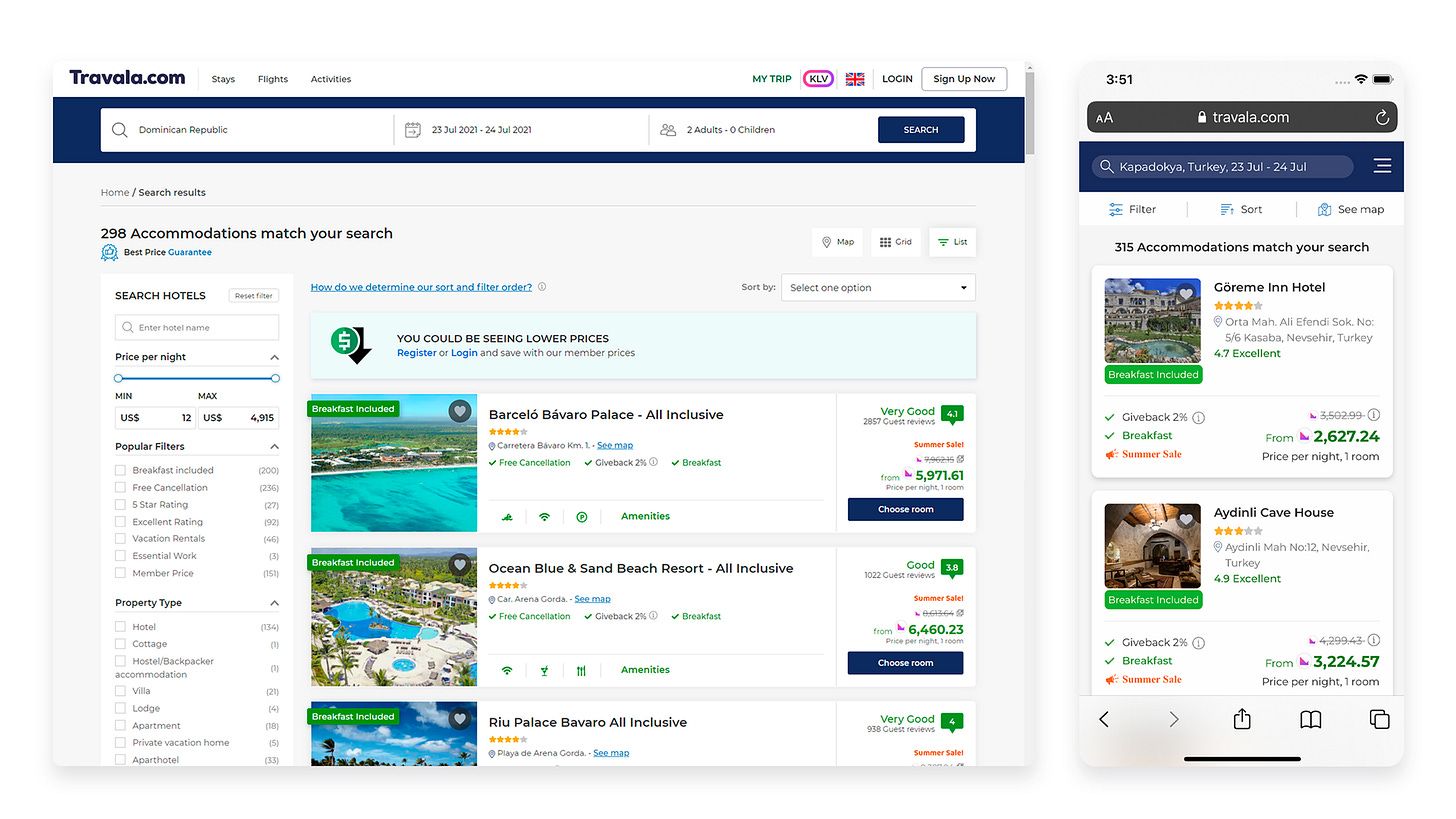Screen dimensions: 1456x819
Task: Click LOGIN in the top bar
Action: point(897,79)
